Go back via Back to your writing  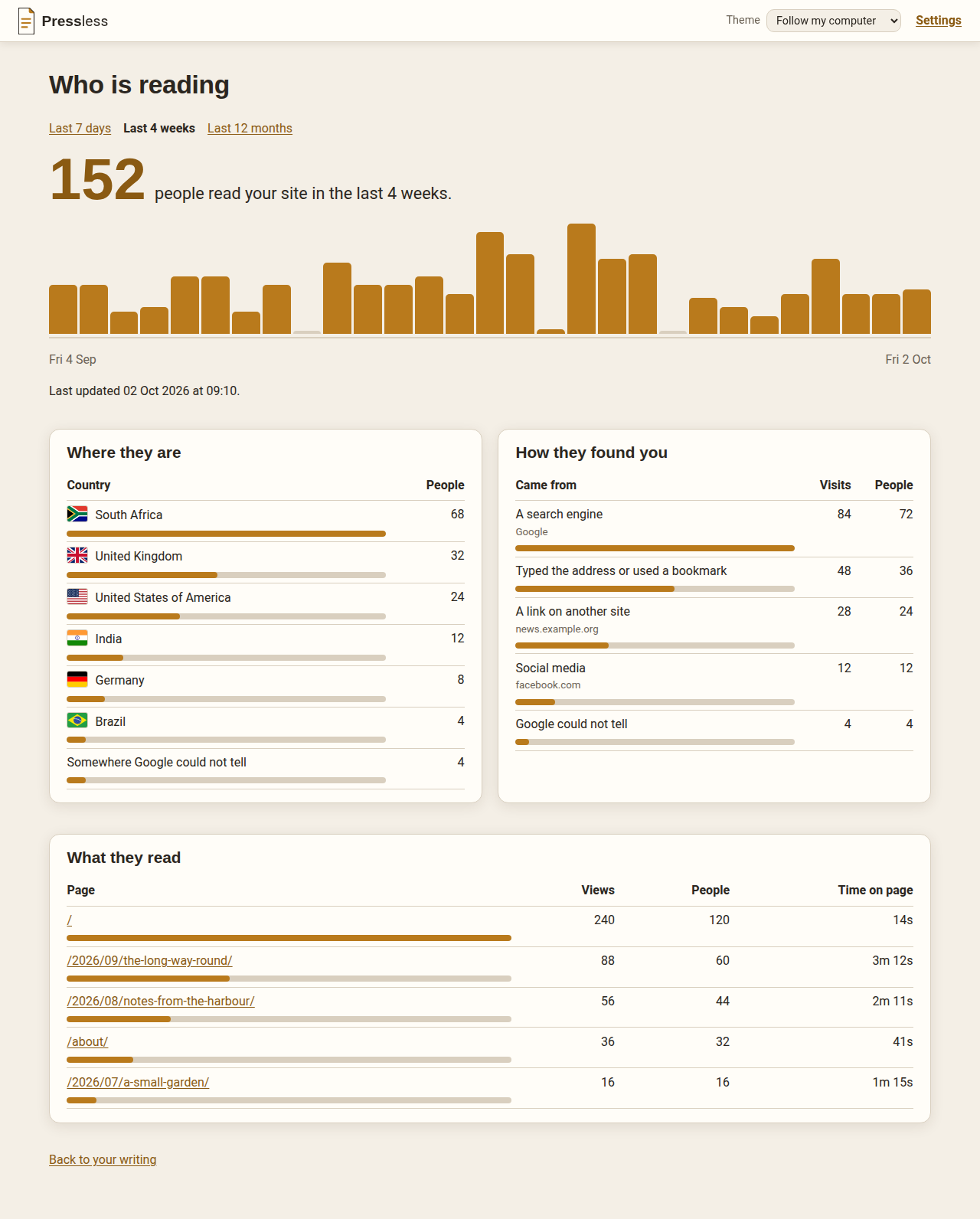[x=103, y=1159]
